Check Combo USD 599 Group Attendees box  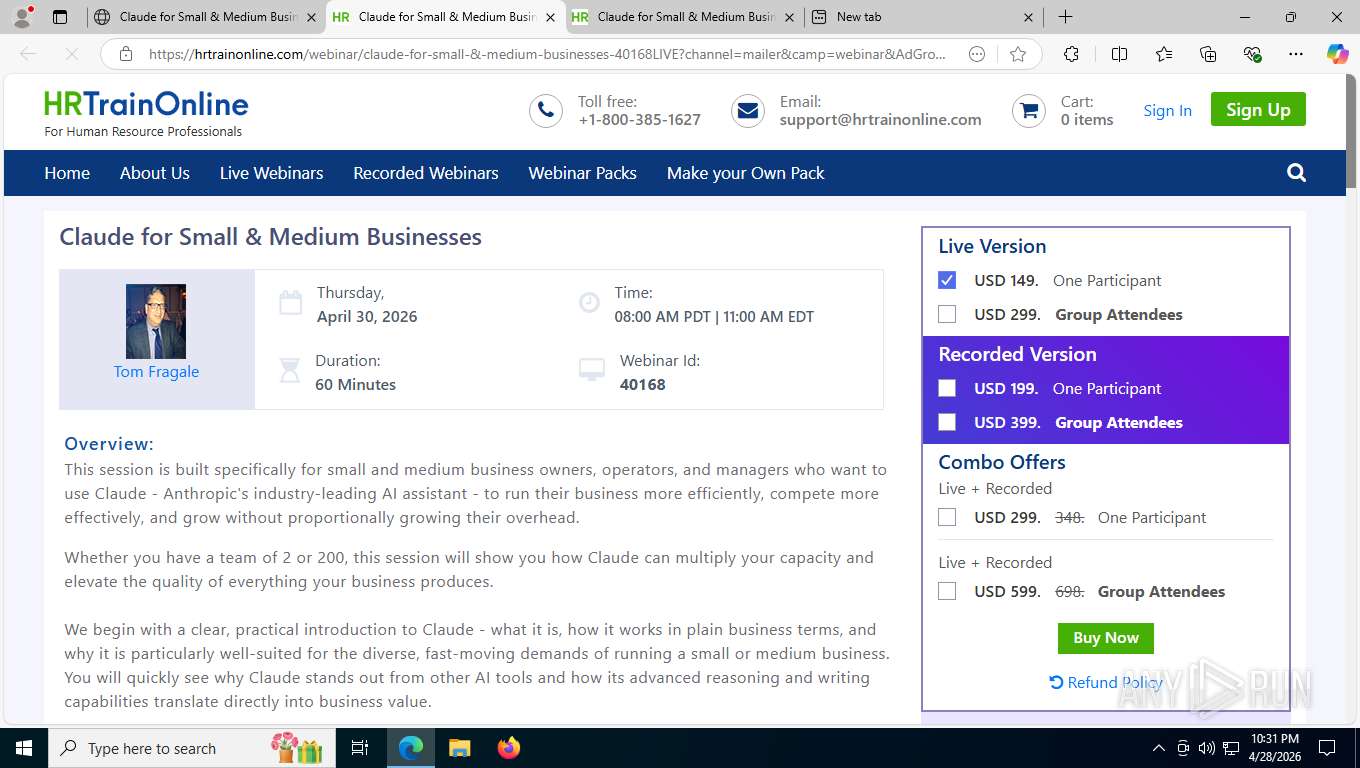tap(947, 591)
